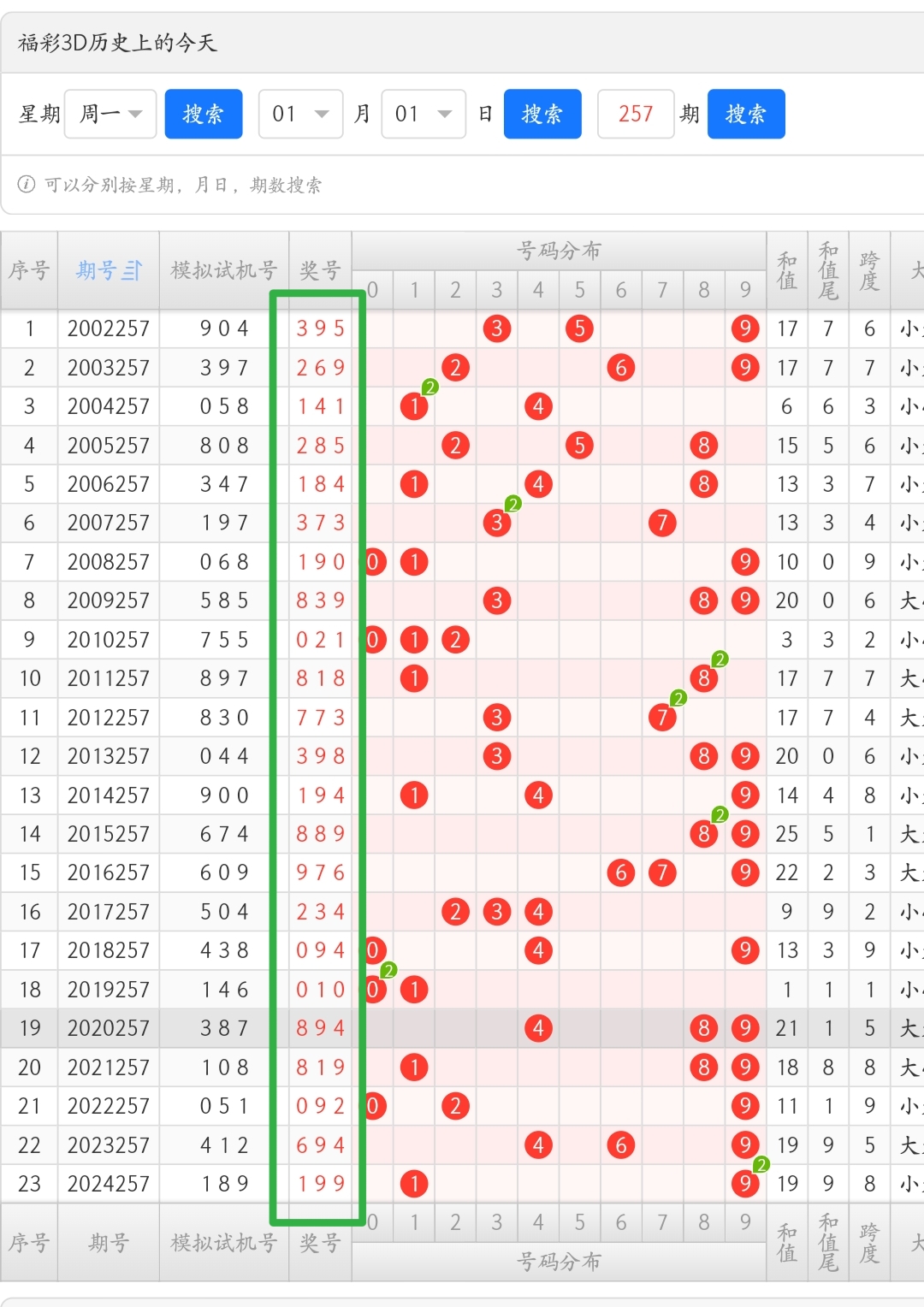
Task: Select period number 2004257
Action: tap(109, 406)
